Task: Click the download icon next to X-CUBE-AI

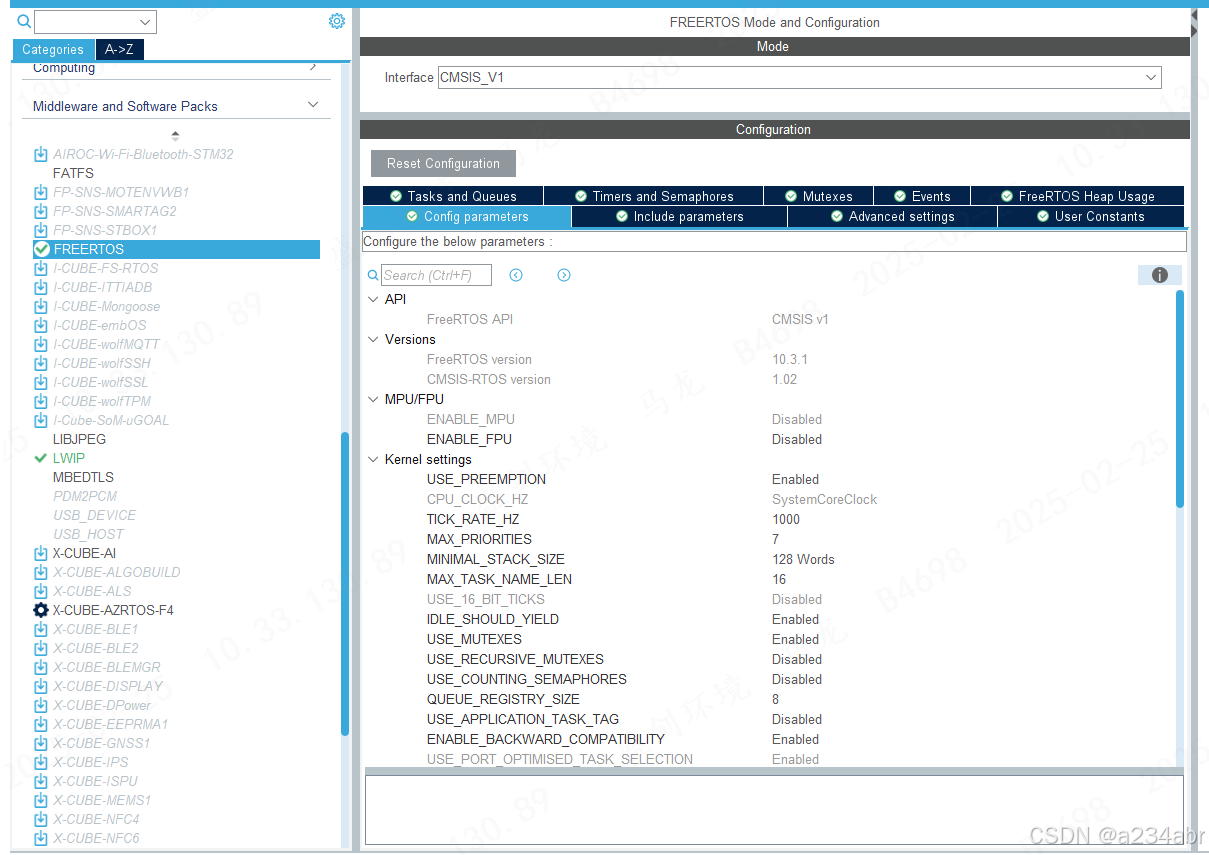Action: pos(41,553)
